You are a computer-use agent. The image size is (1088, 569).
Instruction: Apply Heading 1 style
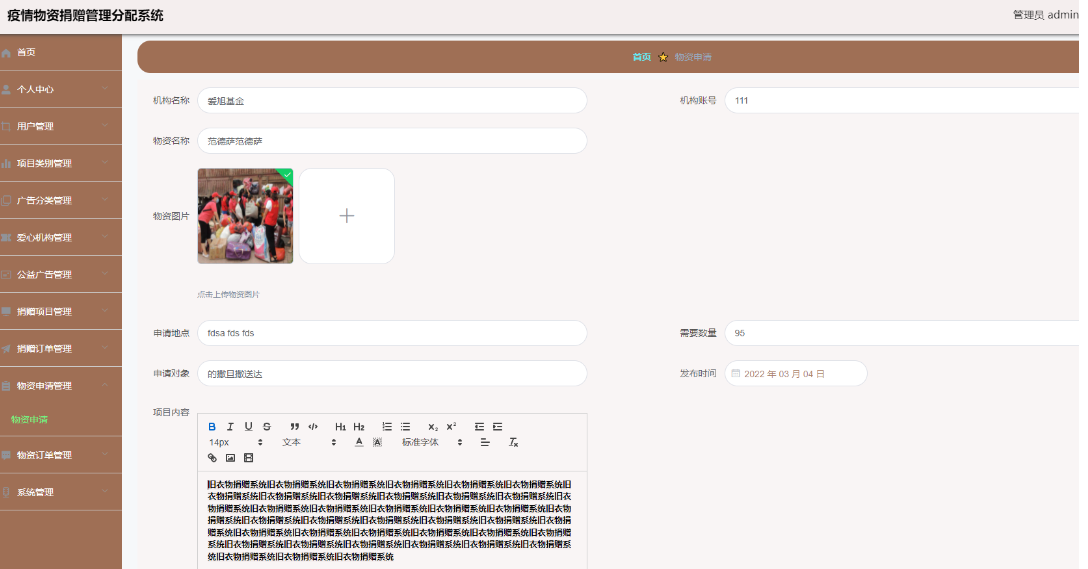click(x=340, y=427)
